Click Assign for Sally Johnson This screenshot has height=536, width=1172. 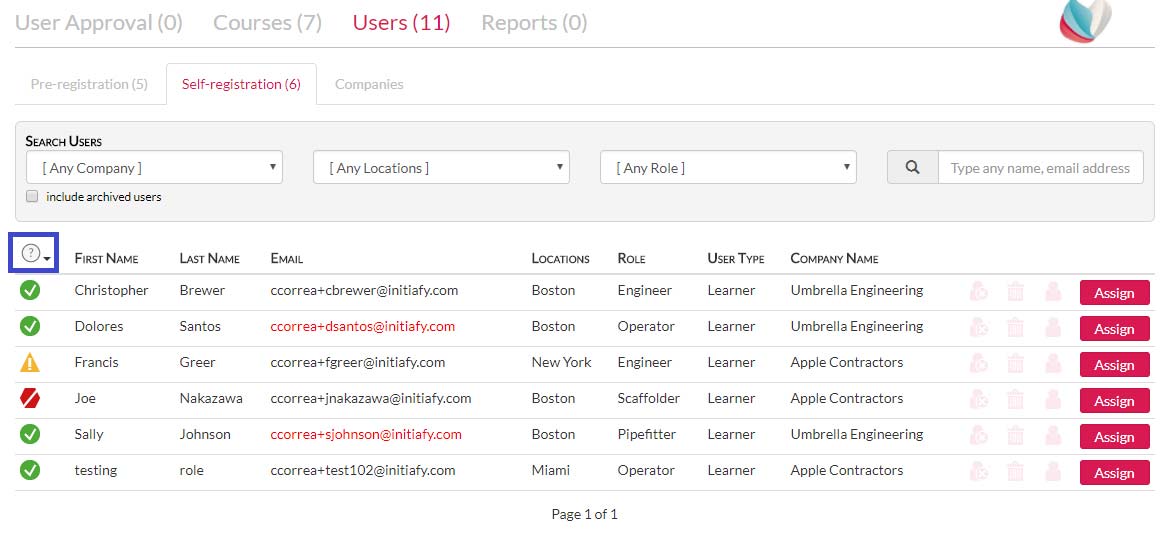point(1114,437)
